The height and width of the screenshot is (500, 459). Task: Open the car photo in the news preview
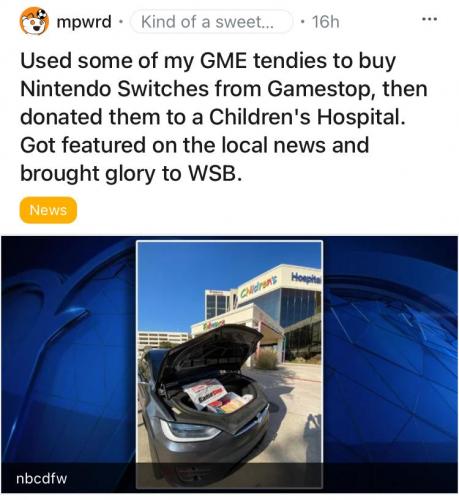click(x=229, y=364)
